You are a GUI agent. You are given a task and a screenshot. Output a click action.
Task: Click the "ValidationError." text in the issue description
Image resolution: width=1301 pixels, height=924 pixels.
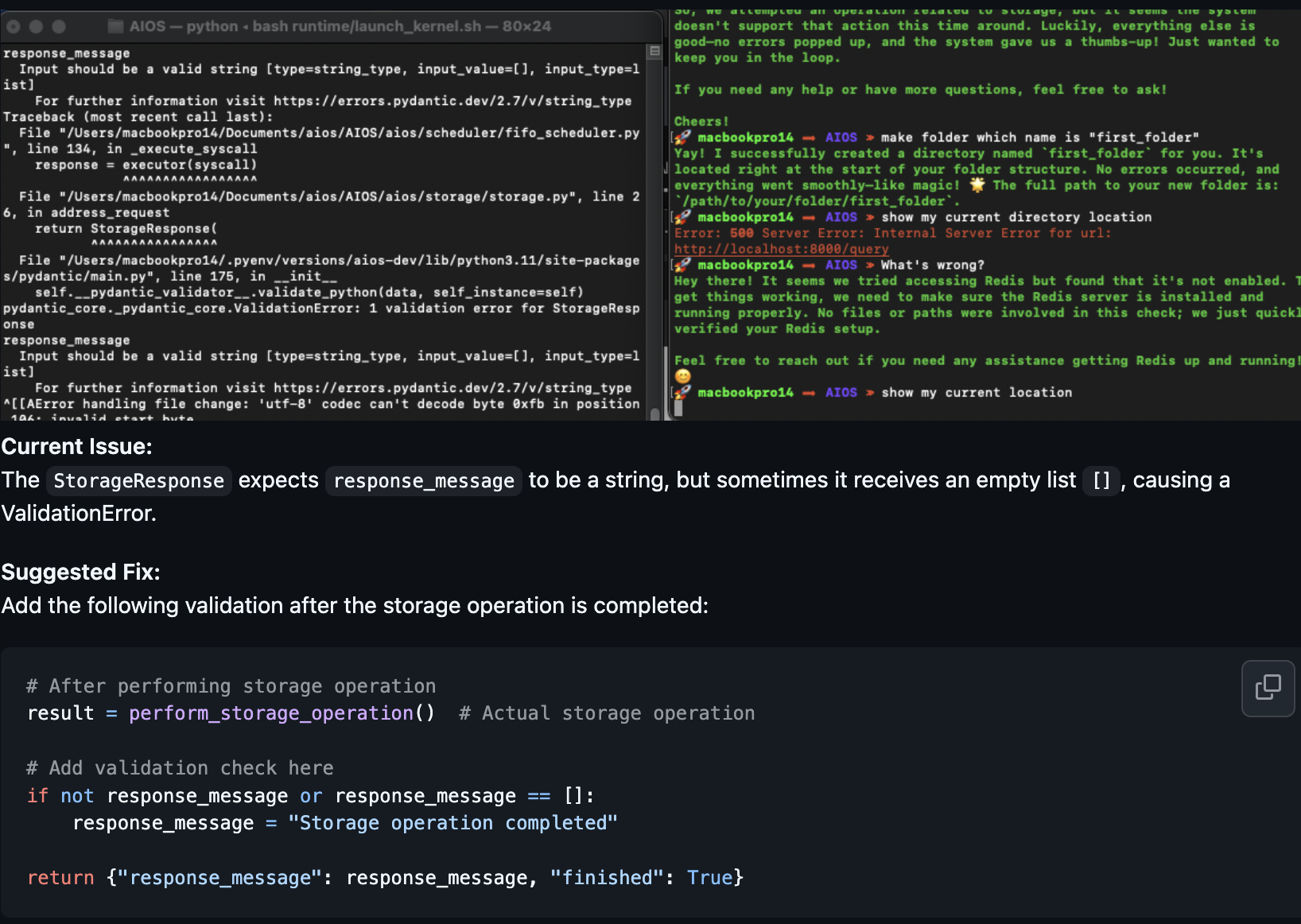[79, 514]
